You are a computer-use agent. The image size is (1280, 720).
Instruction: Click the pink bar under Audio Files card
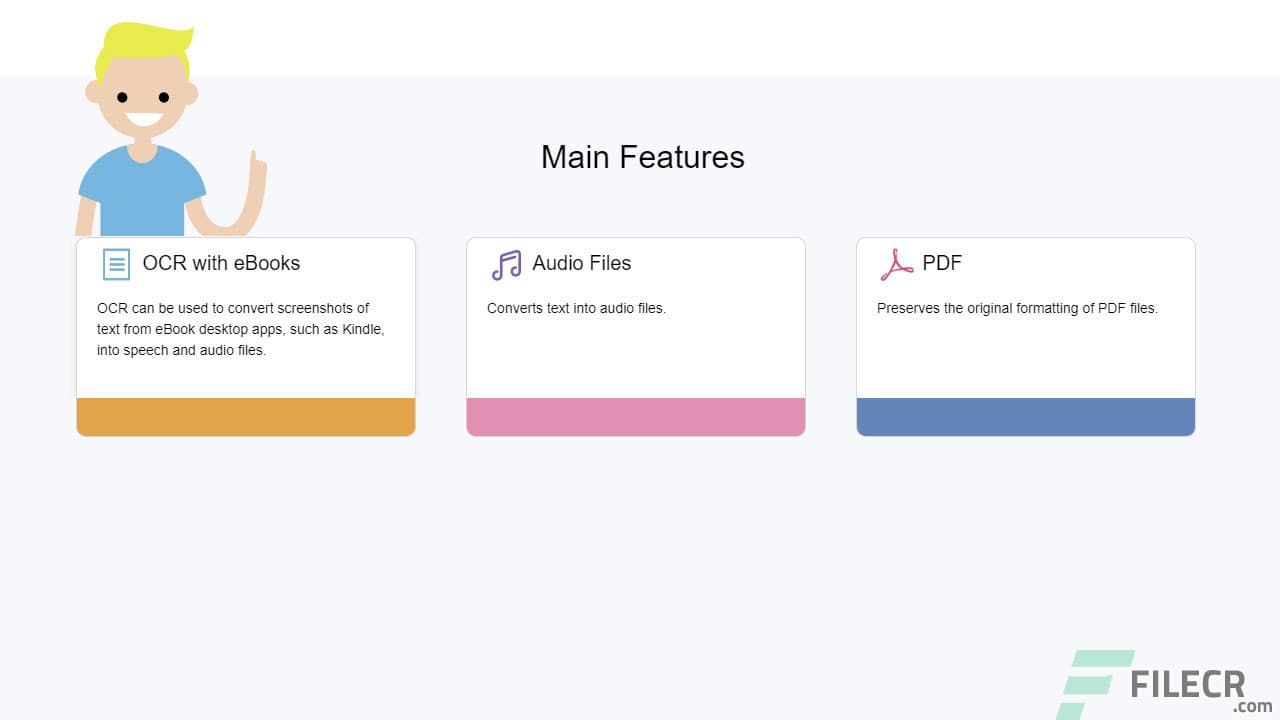coord(636,416)
